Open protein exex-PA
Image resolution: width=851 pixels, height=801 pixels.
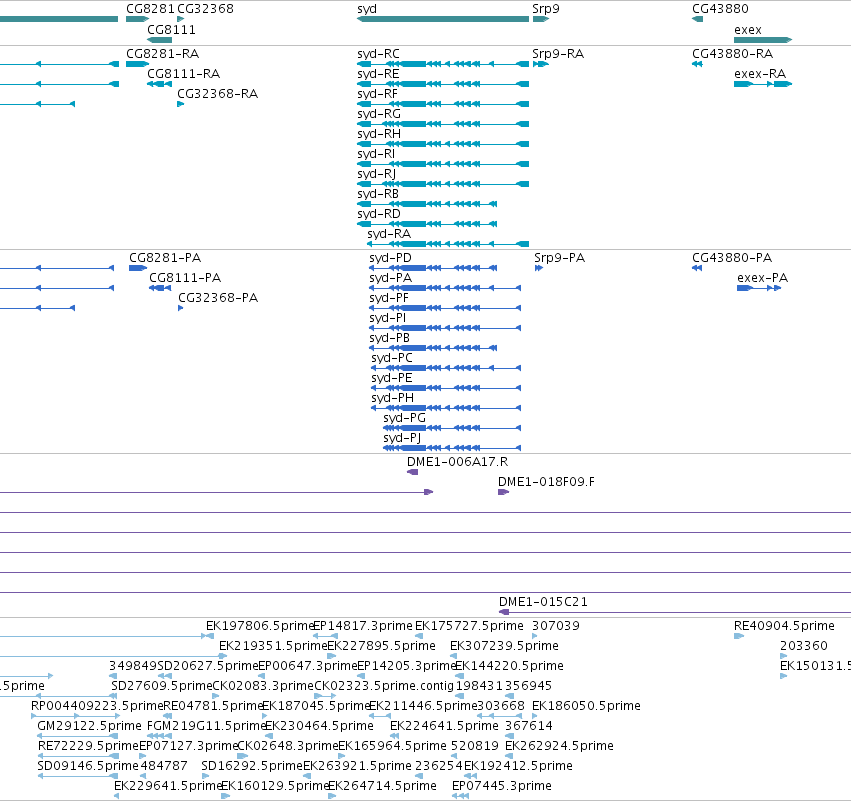[x=763, y=278]
